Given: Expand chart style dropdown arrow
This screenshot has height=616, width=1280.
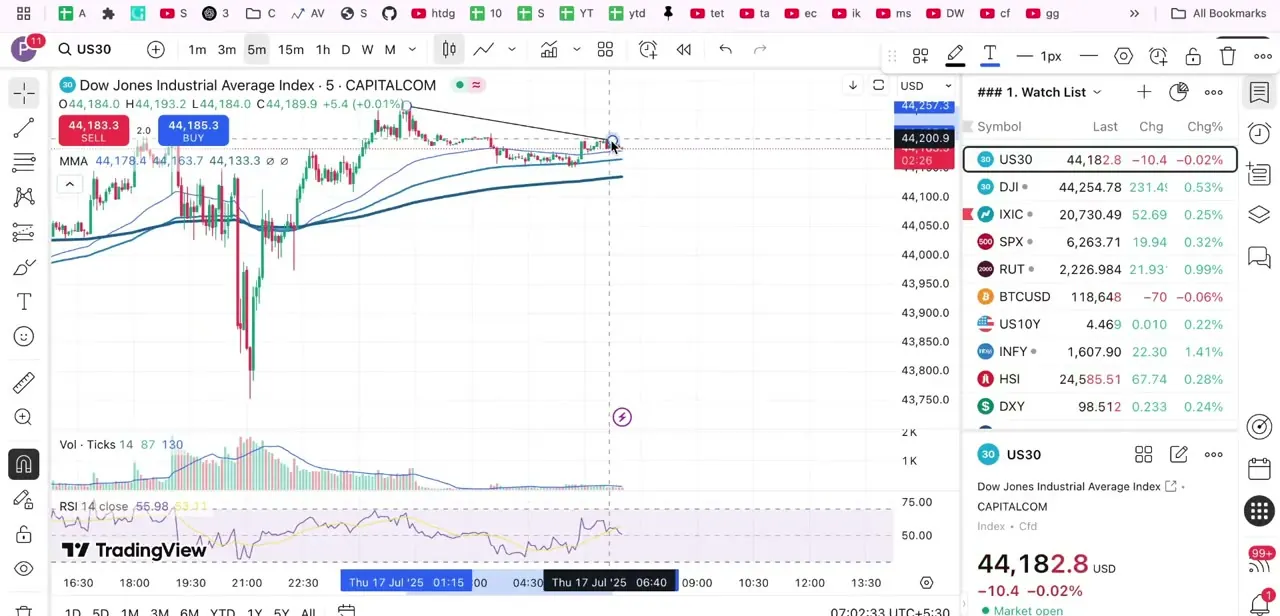Looking at the screenshot, I should [x=512, y=49].
